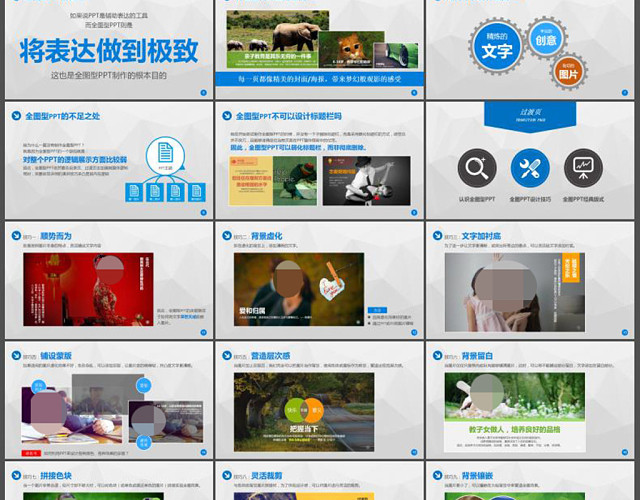Image resolution: width=640 pixels, height=500 pixels.
Task: Open the girl photo in 文字加衬底 slide
Action: pyautogui.click(x=515, y=292)
